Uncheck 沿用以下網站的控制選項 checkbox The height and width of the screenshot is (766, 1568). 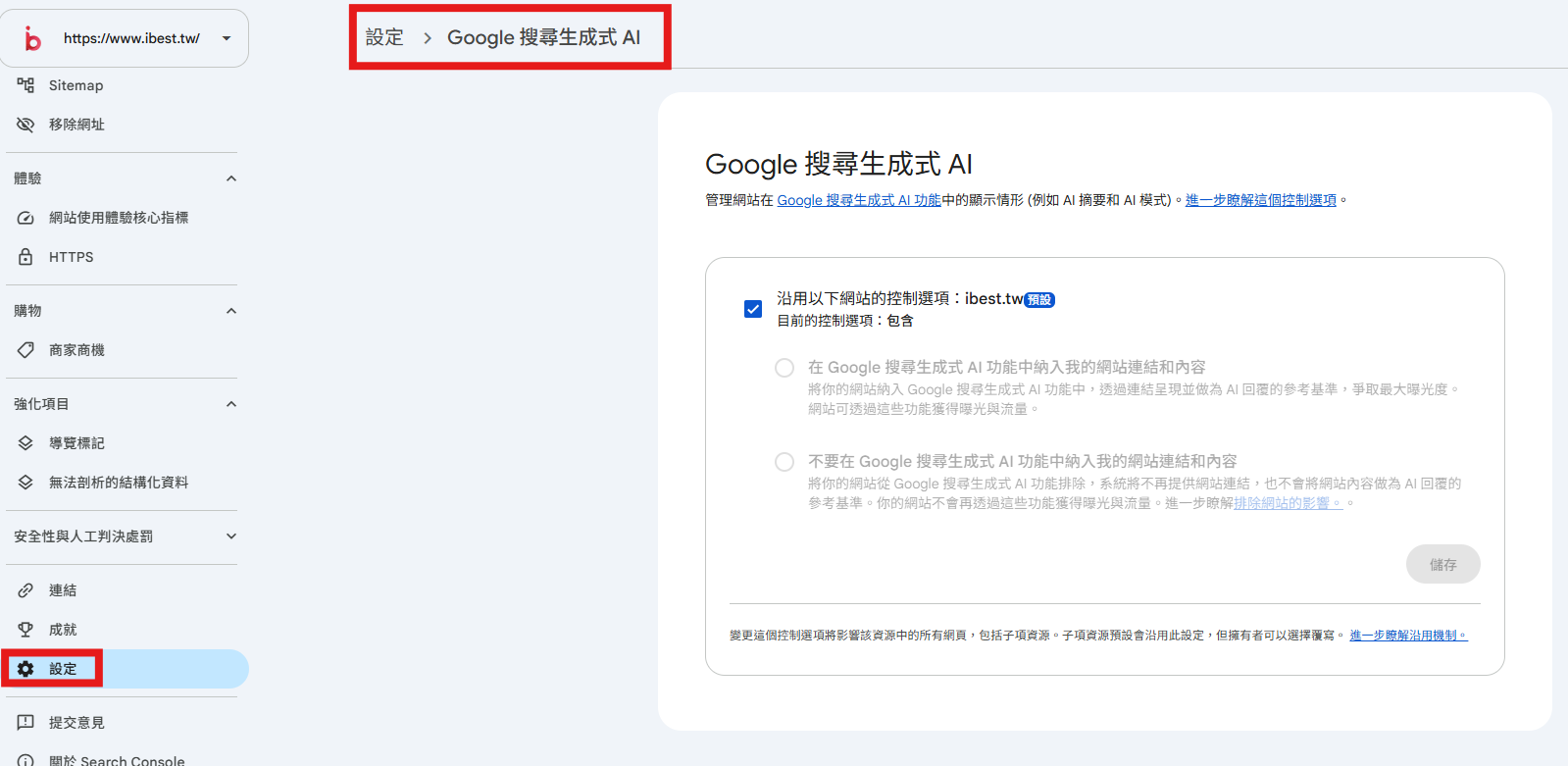point(753,309)
